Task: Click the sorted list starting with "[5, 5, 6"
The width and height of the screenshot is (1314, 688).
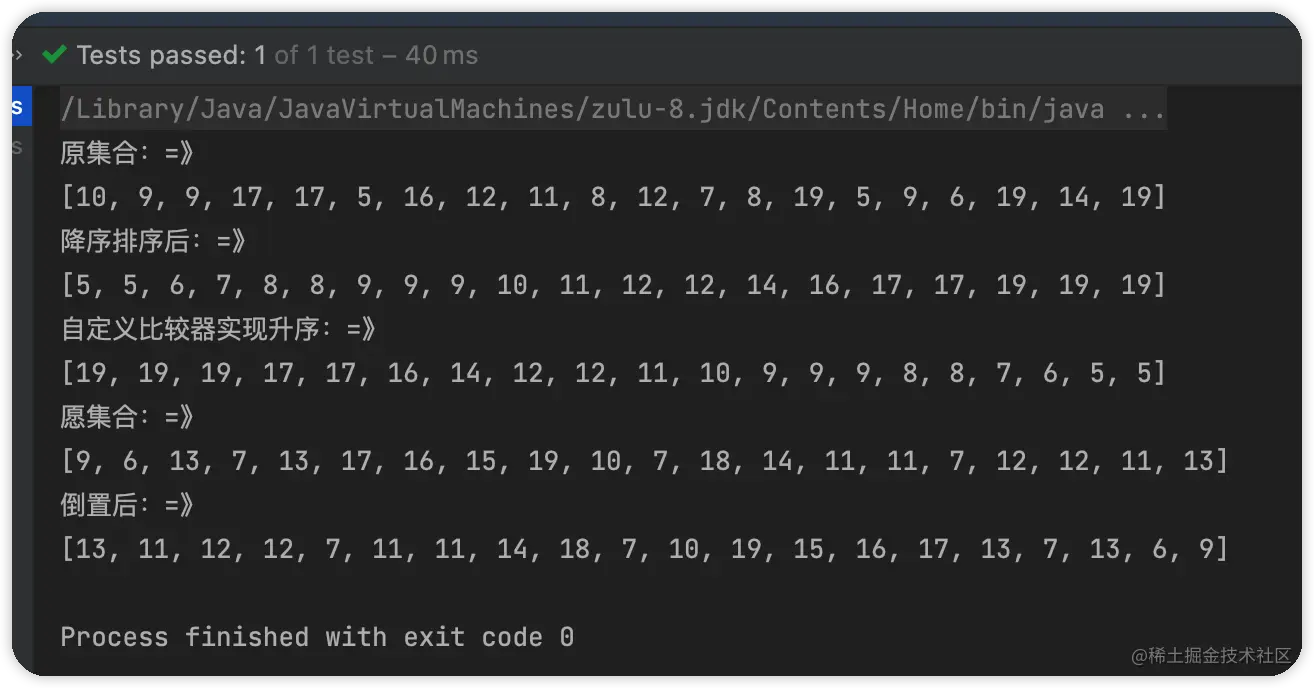Action: (612, 285)
